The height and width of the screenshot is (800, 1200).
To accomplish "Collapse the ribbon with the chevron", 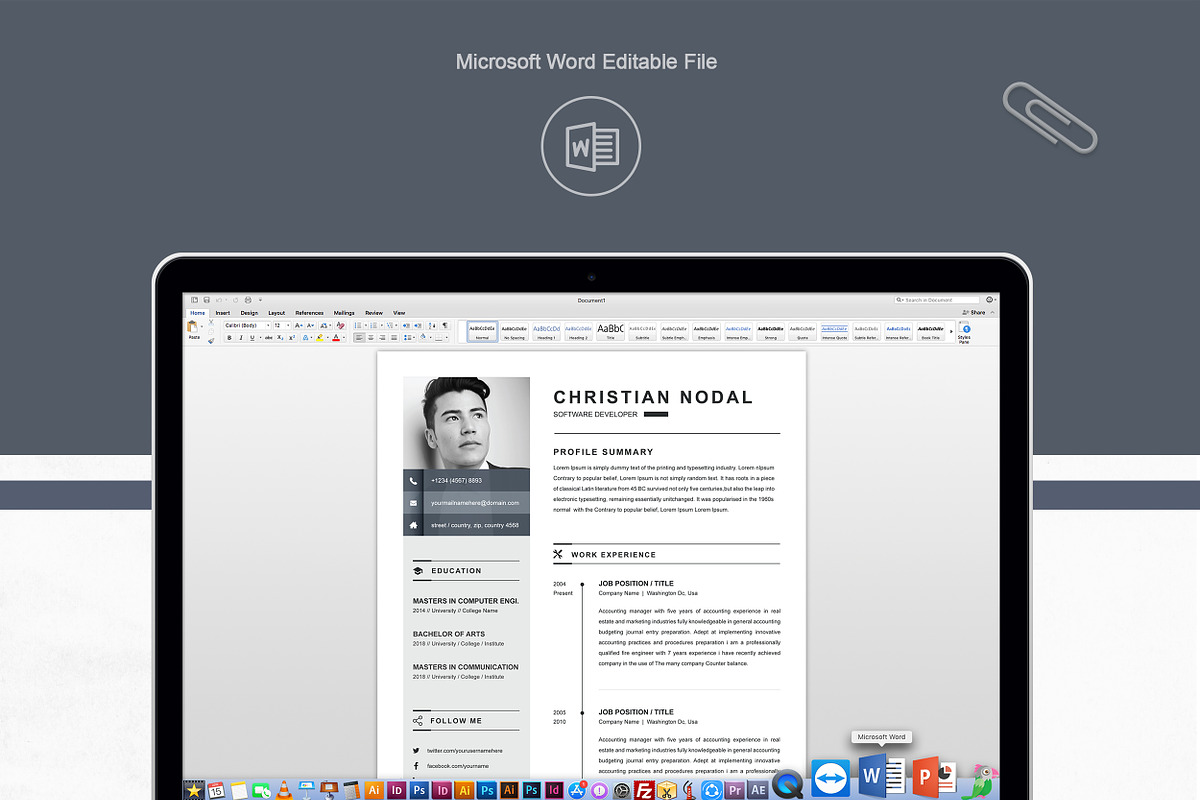I will 993,312.
